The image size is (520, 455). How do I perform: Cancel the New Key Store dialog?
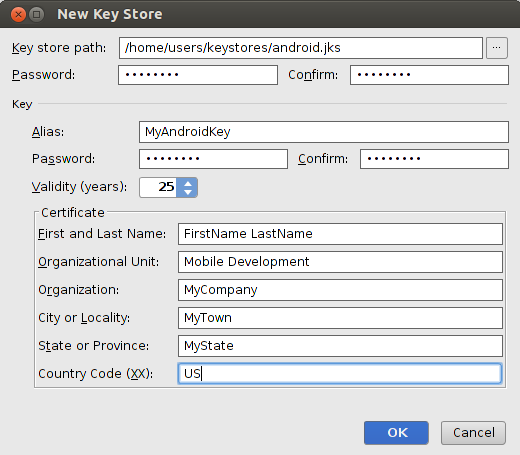[473, 433]
